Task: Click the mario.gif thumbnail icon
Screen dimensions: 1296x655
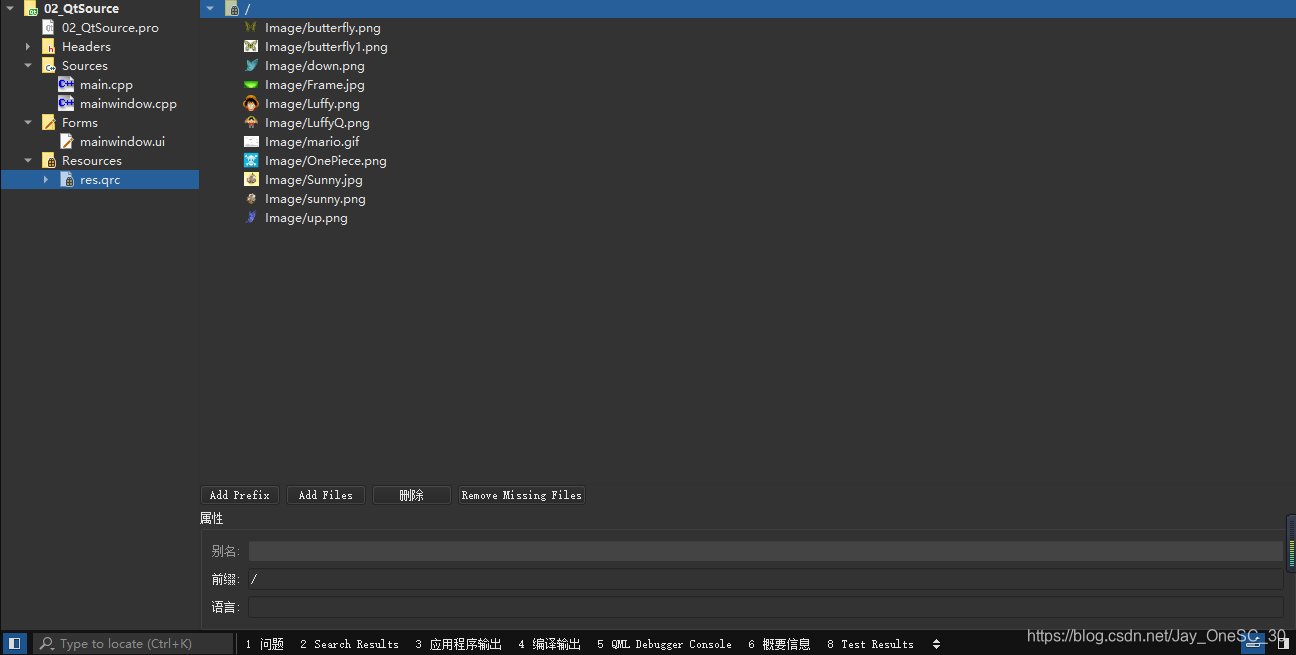Action: [x=251, y=142]
